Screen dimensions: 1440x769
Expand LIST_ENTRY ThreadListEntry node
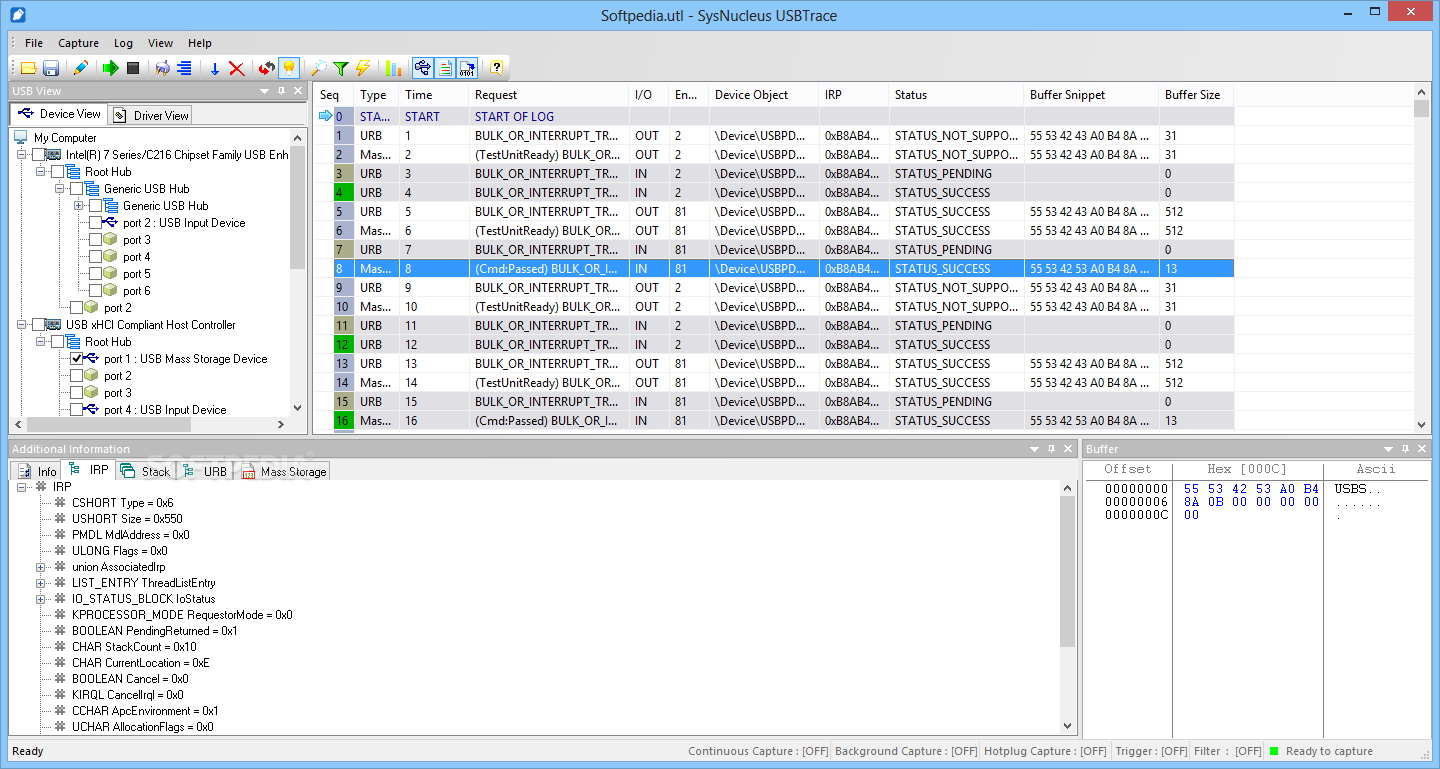pyautogui.click(x=41, y=583)
